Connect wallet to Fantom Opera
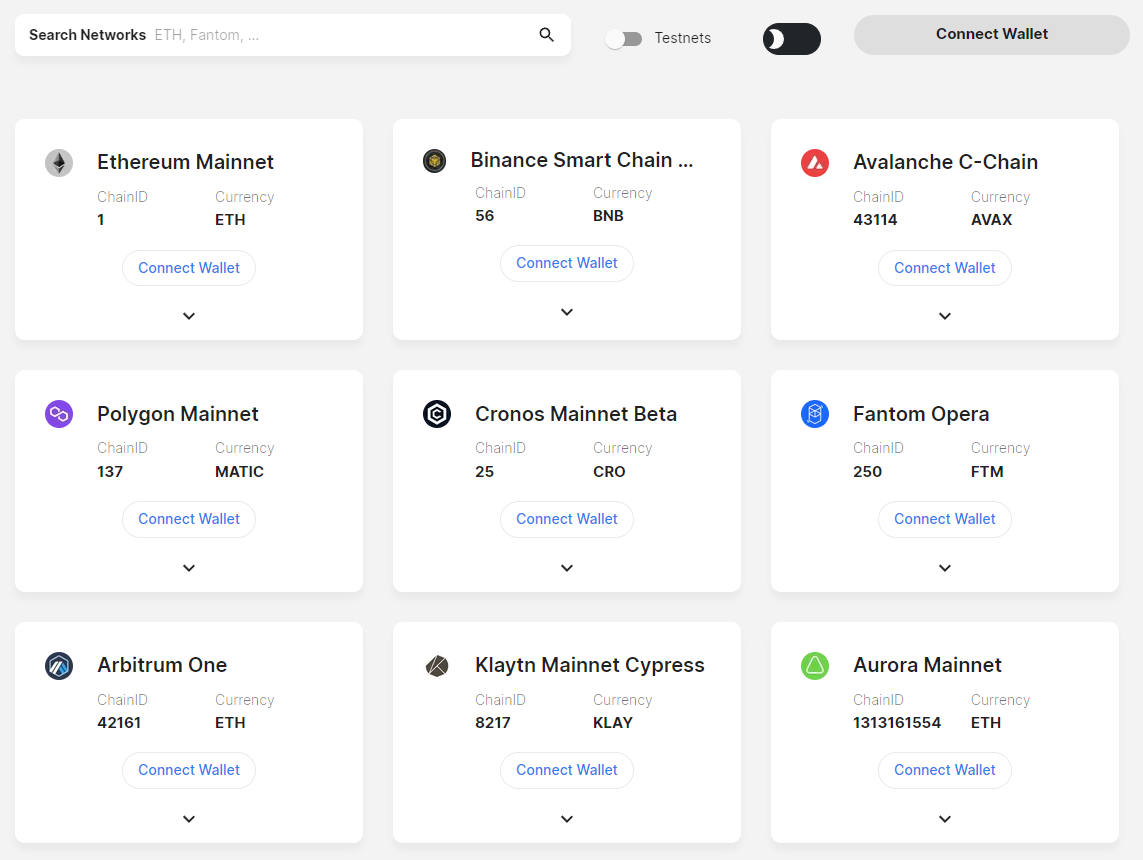This screenshot has height=860, width=1143. (x=945, y=519)
